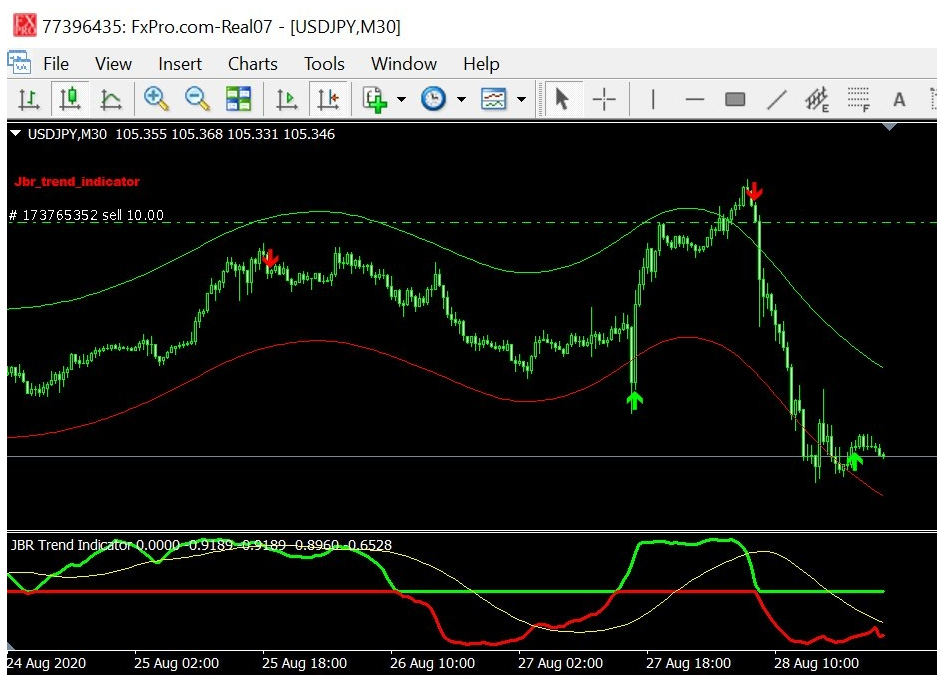Select the crosshair tool

click(604, 99)
